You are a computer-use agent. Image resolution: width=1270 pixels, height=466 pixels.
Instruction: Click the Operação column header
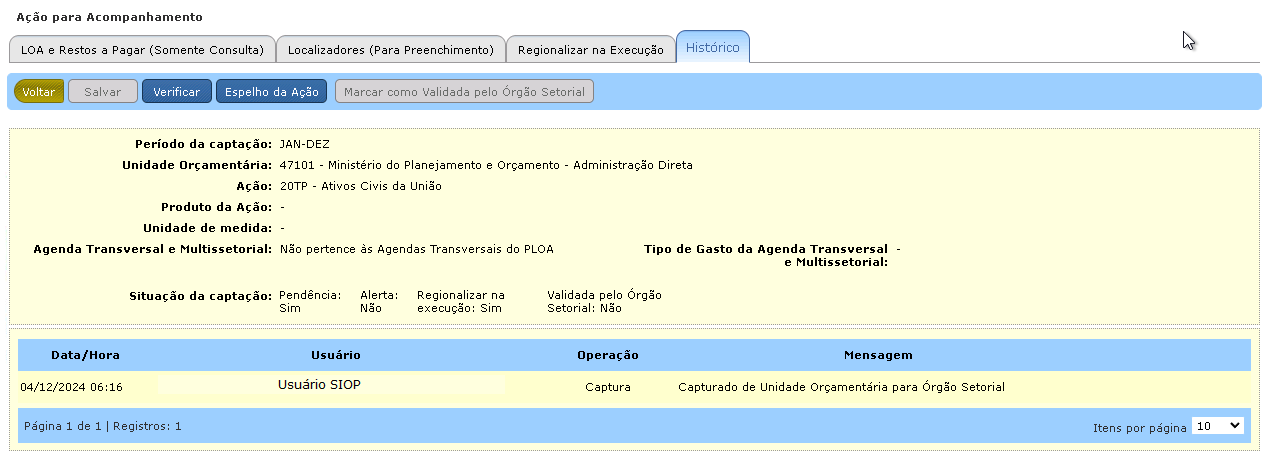pyautogui.click(x=607, y=355)
